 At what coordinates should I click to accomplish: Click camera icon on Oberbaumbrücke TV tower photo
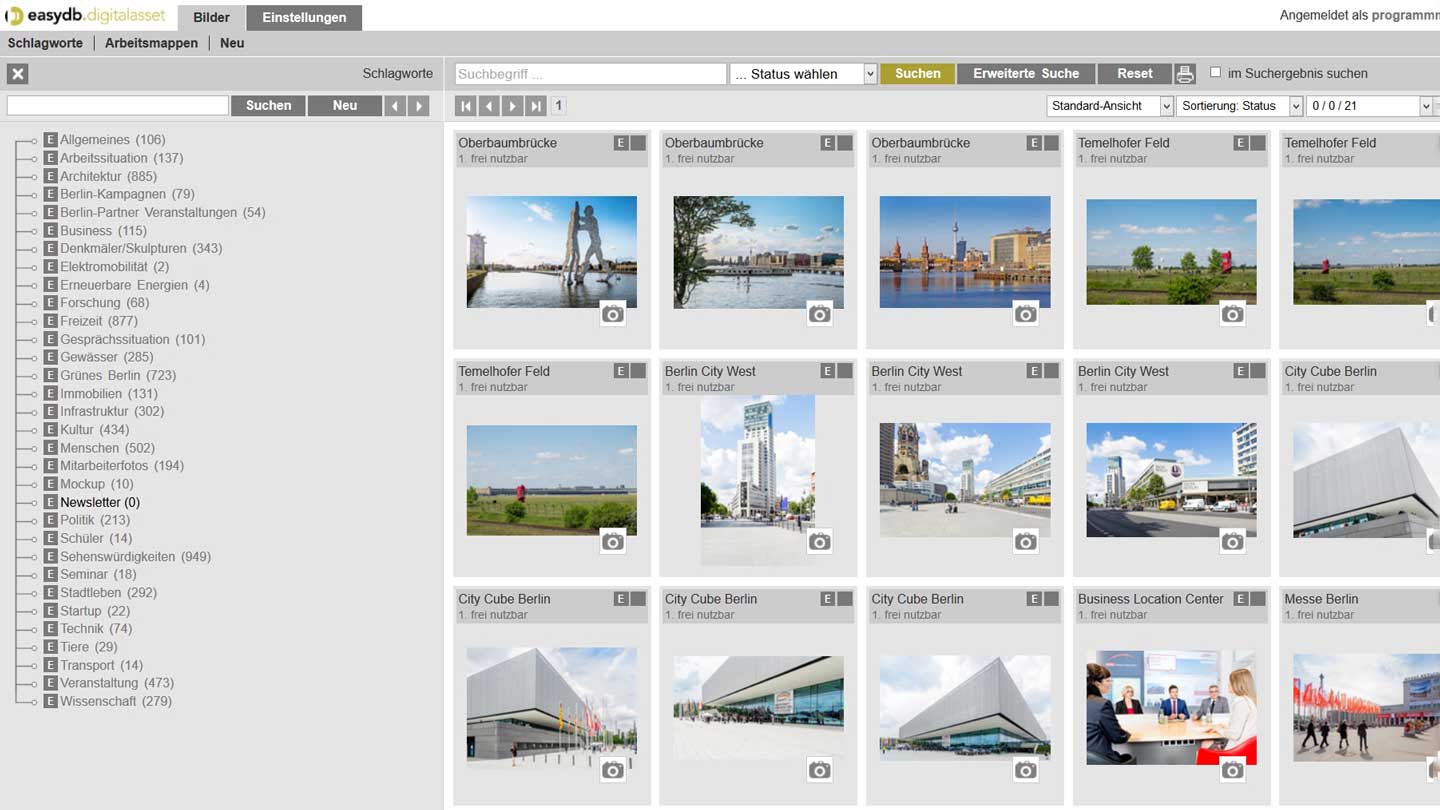[1026, 314]
